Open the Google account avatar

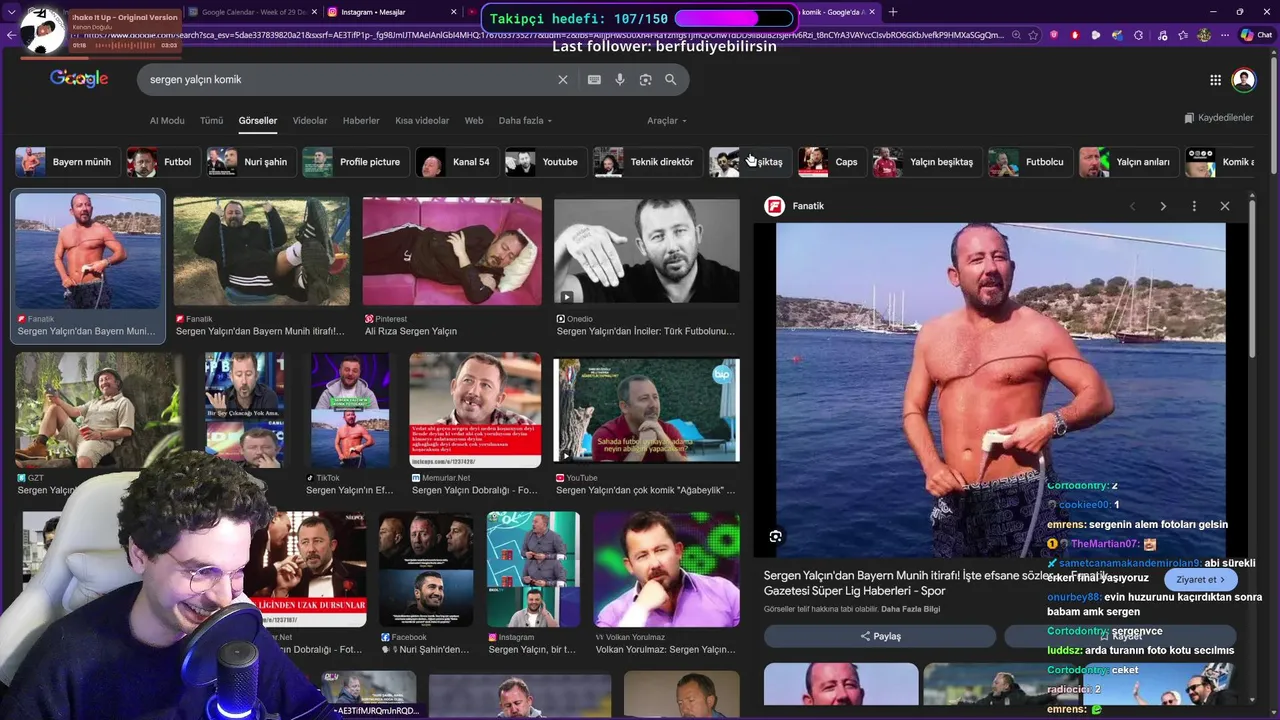tap(1243, 80)
